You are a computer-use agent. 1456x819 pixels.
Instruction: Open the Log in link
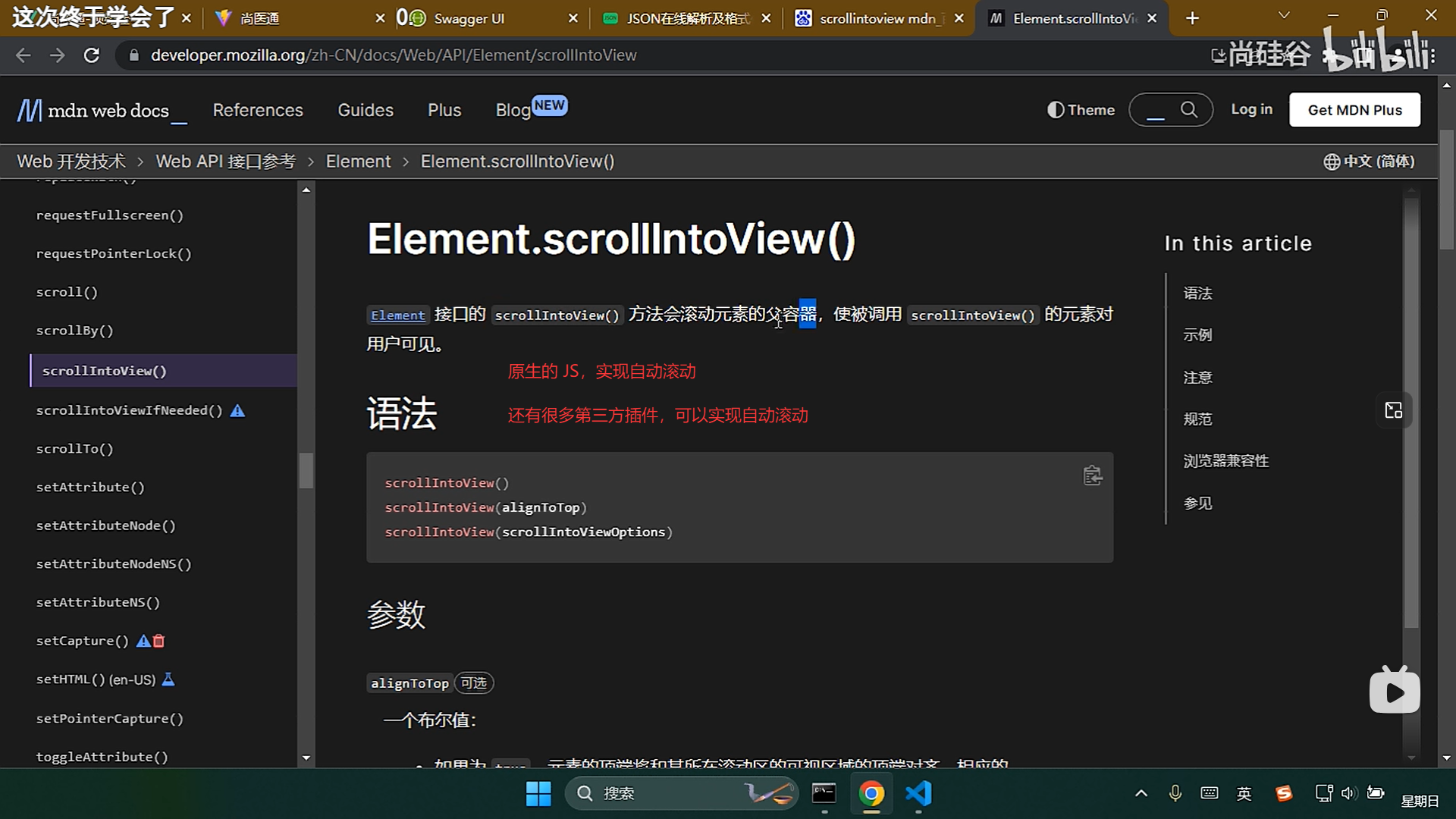click(1251, 109)
